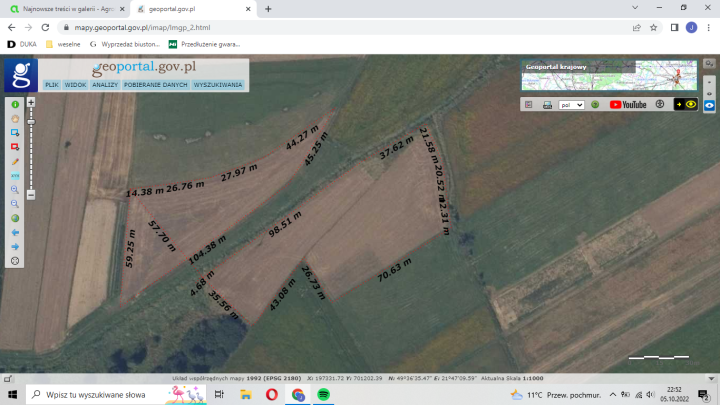Click the blue next view arrow
This screenshot has width=720, height=405.
(x=15, y=246)
